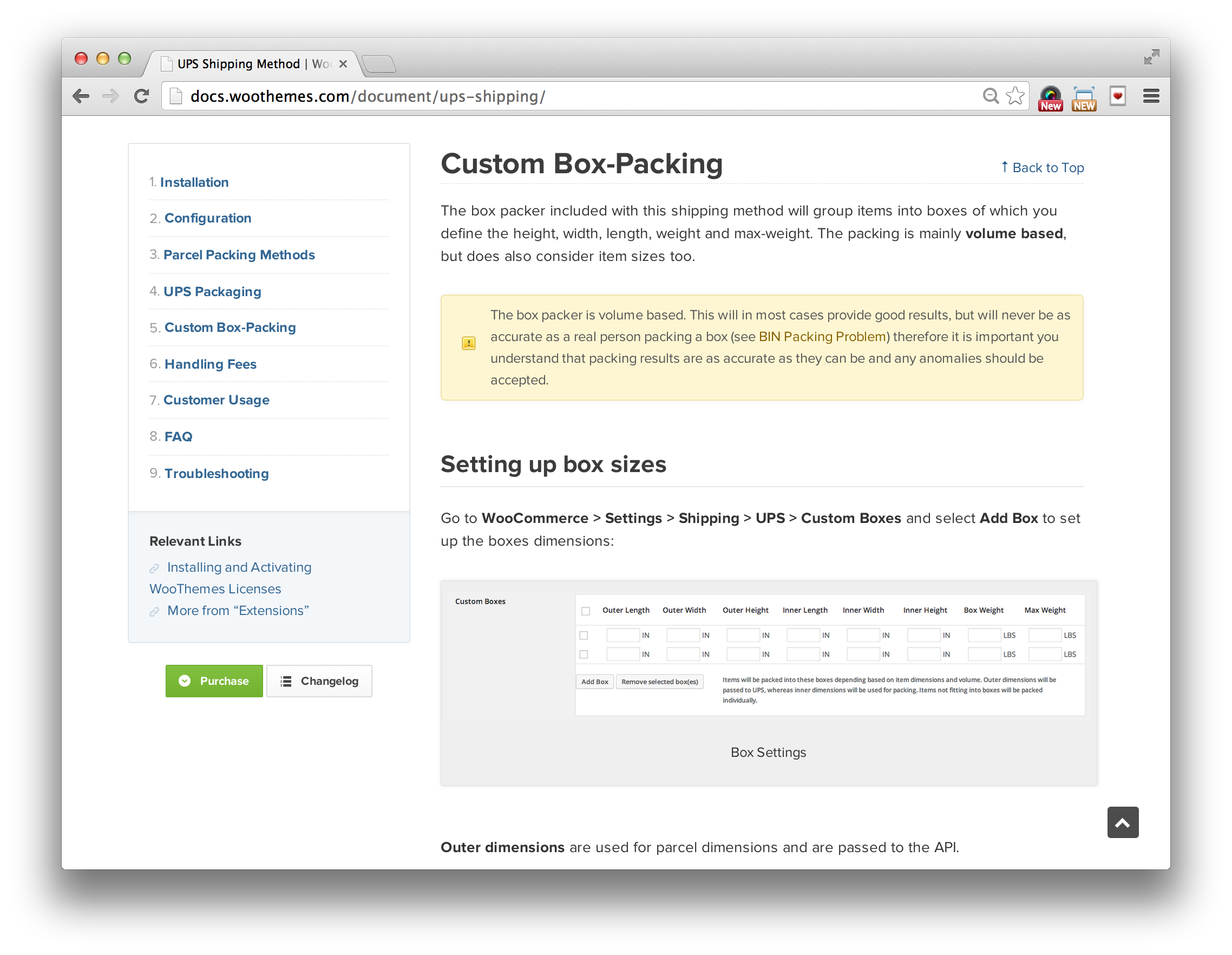Open the Chrome hamburger menu

tap(1151, 96)
